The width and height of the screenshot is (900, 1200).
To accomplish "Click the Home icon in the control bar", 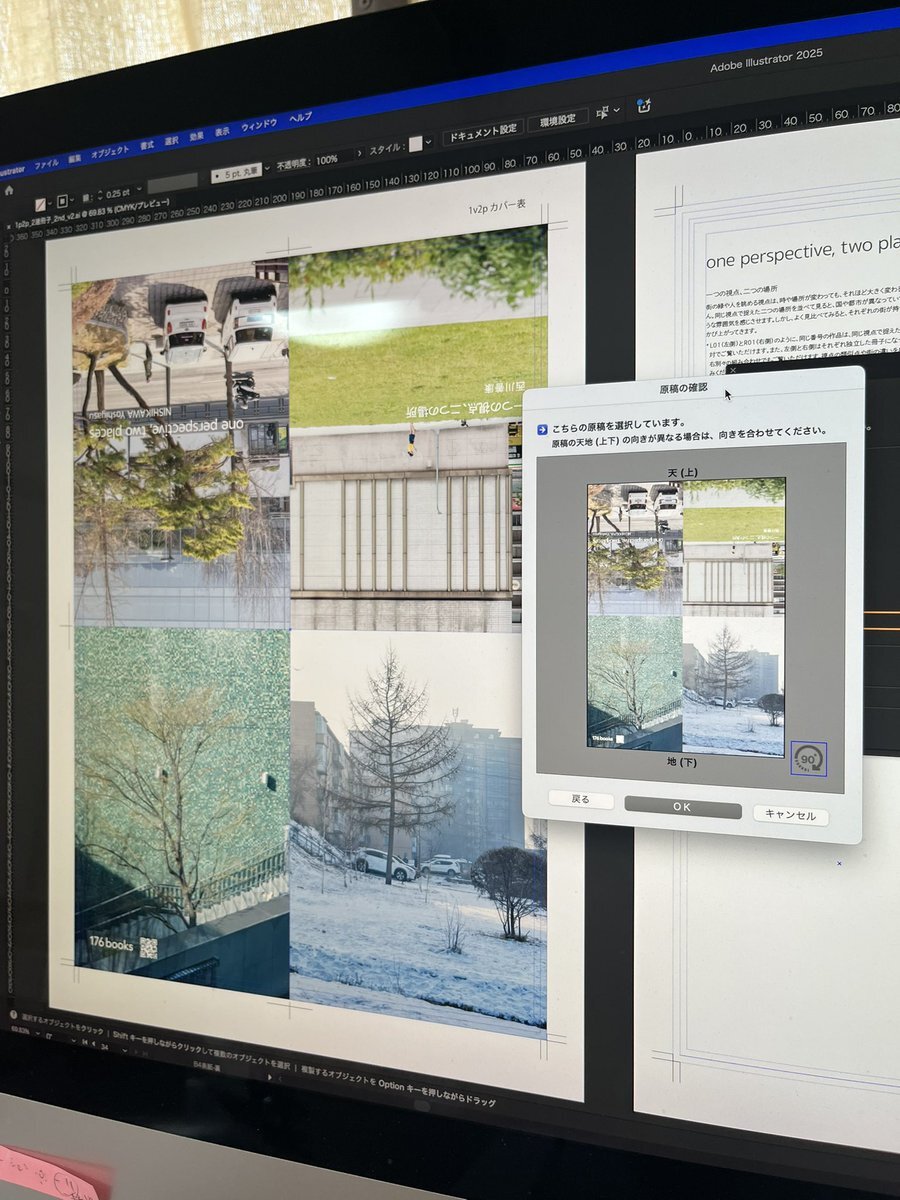I will (9, 189).
